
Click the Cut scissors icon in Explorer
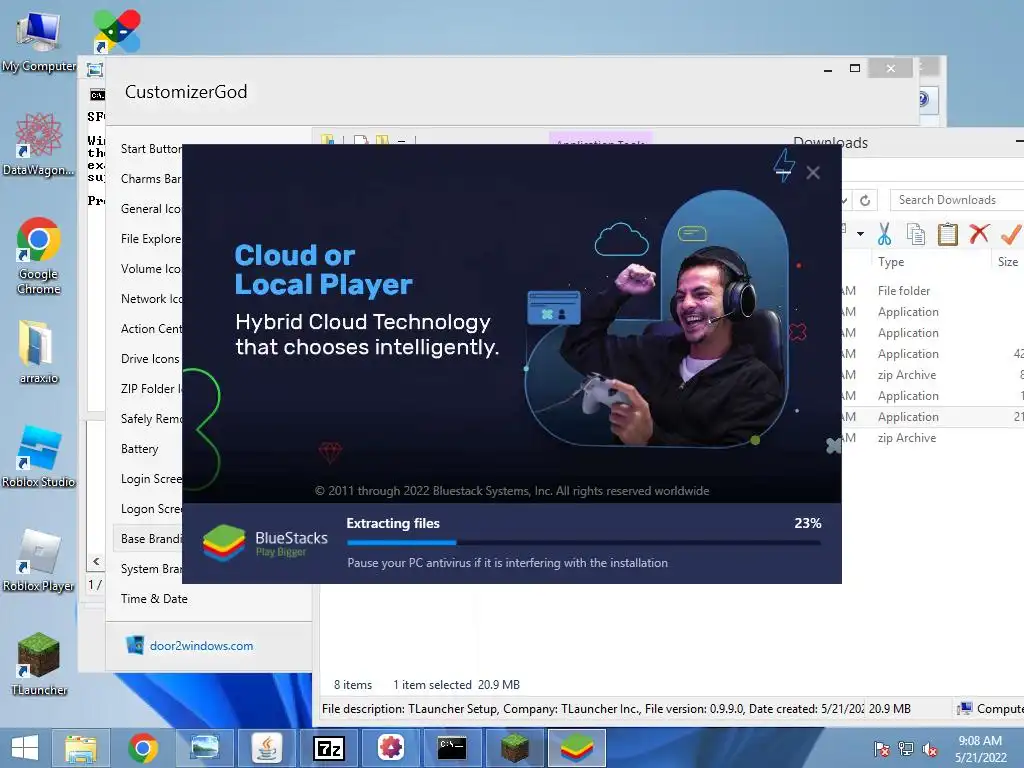tap(884, 234)
